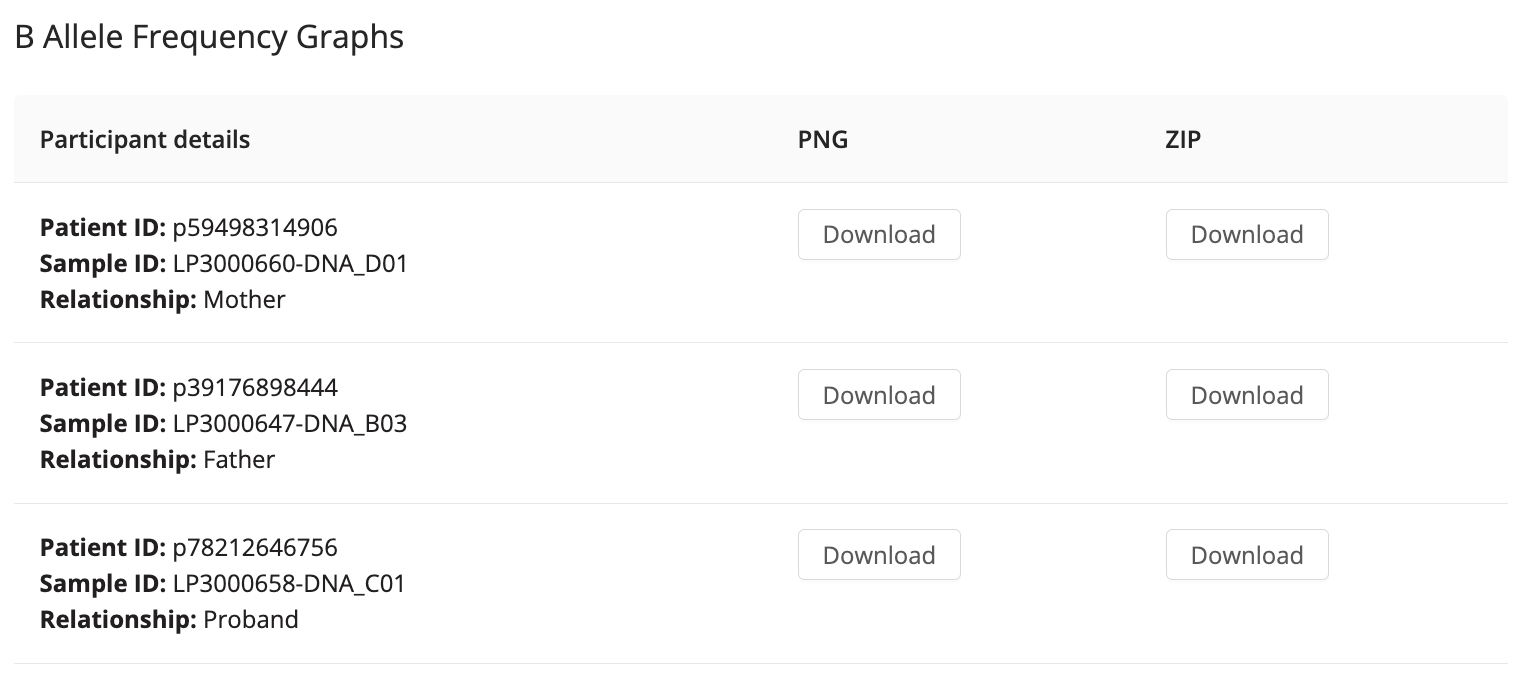This screenshot has height=688, width=1536.
Task: Click the B Allele Frequency Graphs heading
Action: point(209,37)
